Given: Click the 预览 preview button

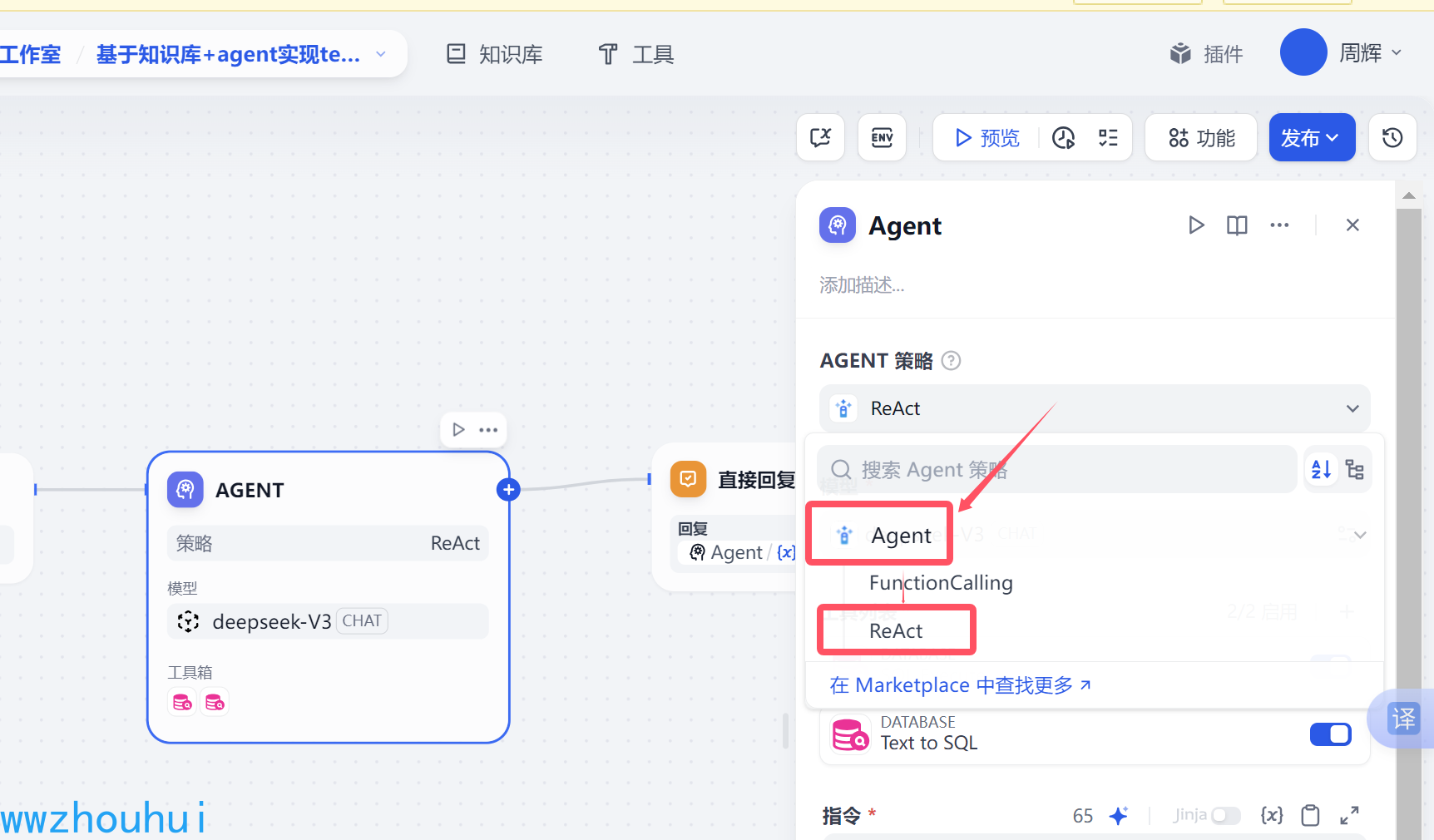Looking at the screenshot, I should pyautogui.click(x=987, y=138).
